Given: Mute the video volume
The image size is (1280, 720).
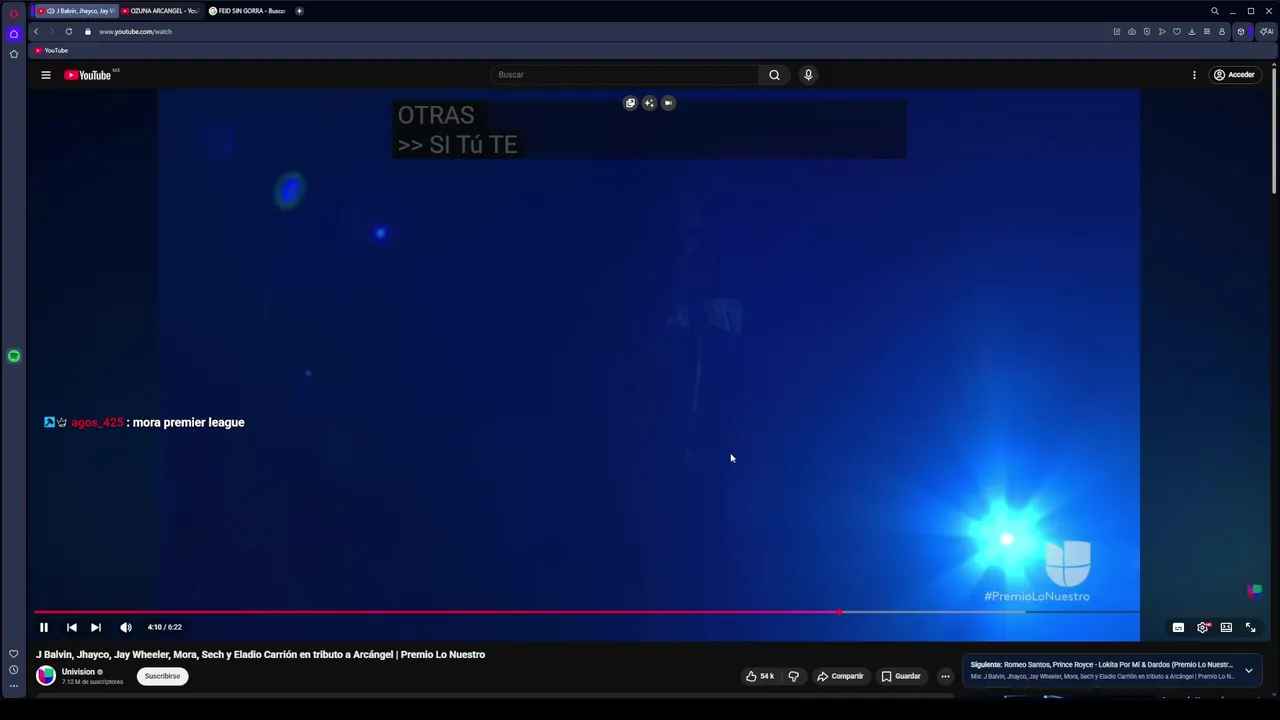Looking at the screenshot, I should click(x=126, y=627).
